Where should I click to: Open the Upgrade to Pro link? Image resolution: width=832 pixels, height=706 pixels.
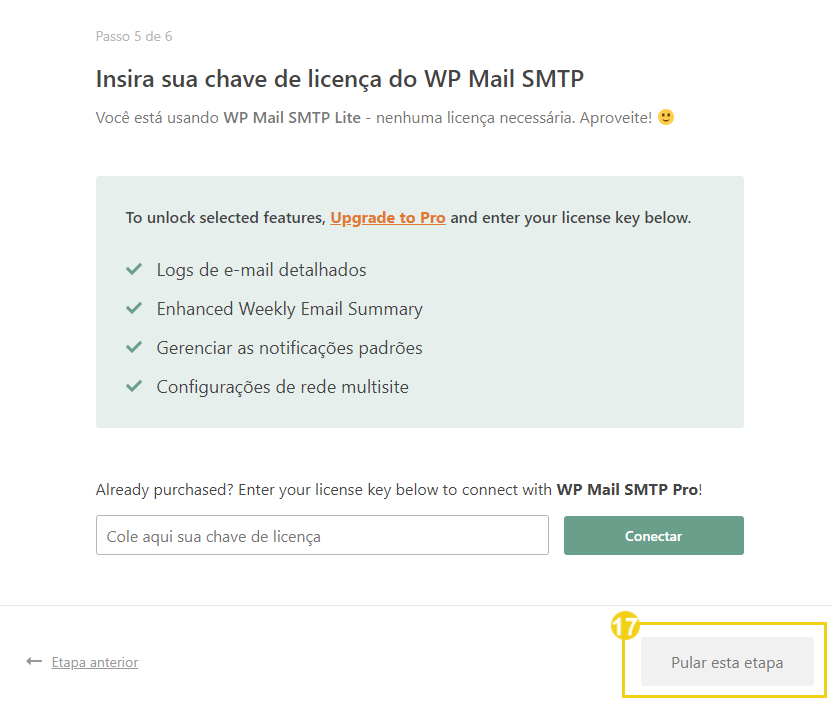coord(387,218)
